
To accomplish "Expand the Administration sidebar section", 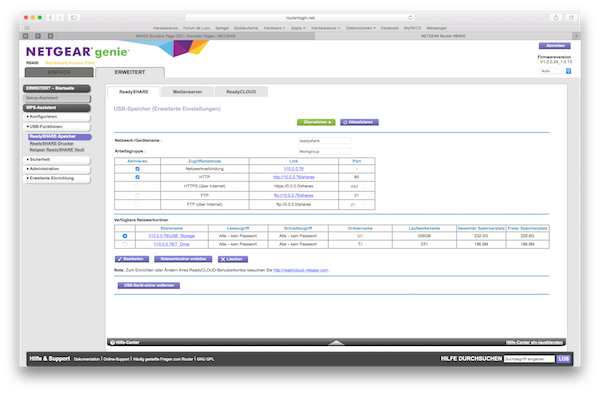I will 57,169.
